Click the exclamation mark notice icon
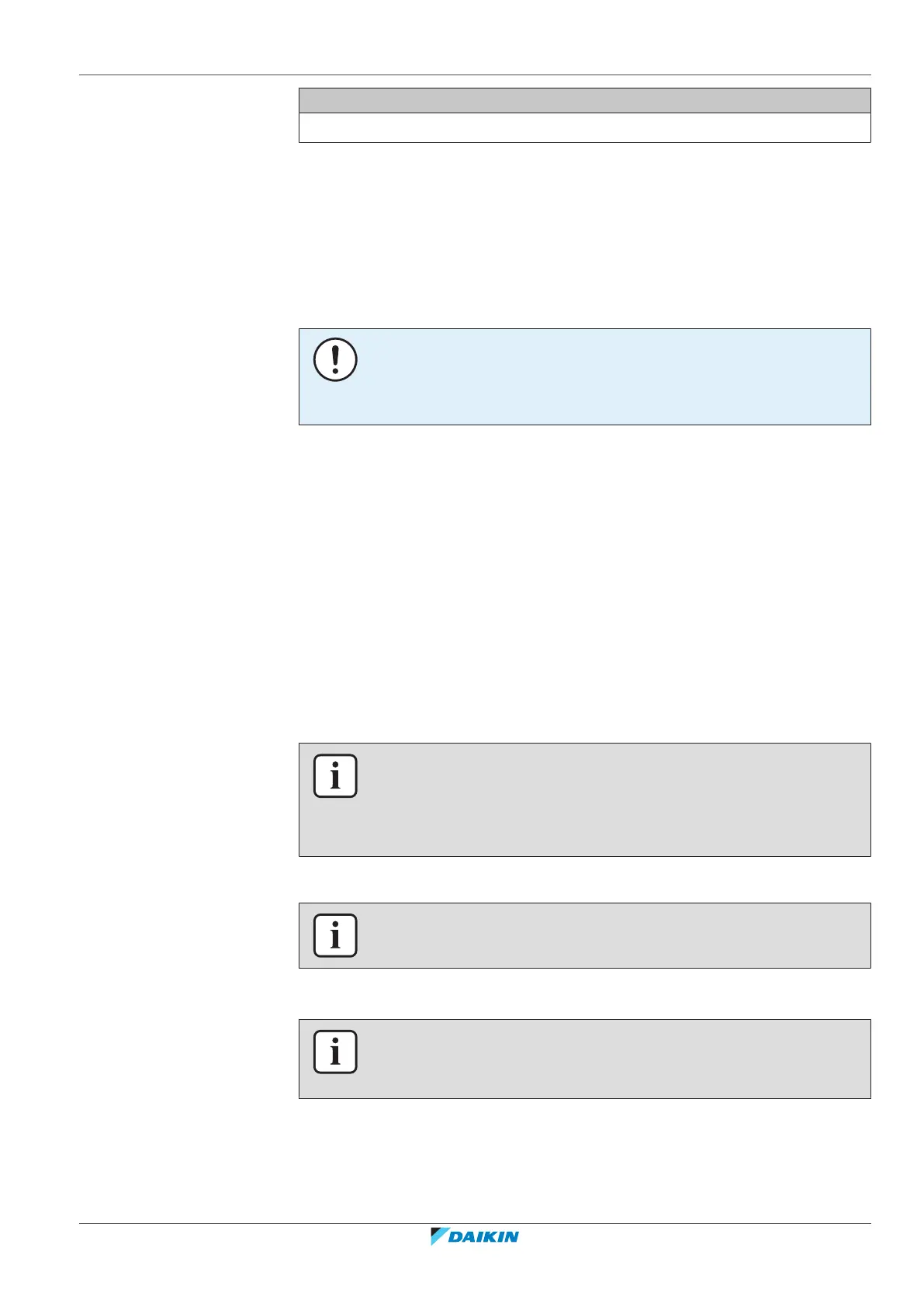This screenshot has width=924, height=1307. tap(335, 360)
